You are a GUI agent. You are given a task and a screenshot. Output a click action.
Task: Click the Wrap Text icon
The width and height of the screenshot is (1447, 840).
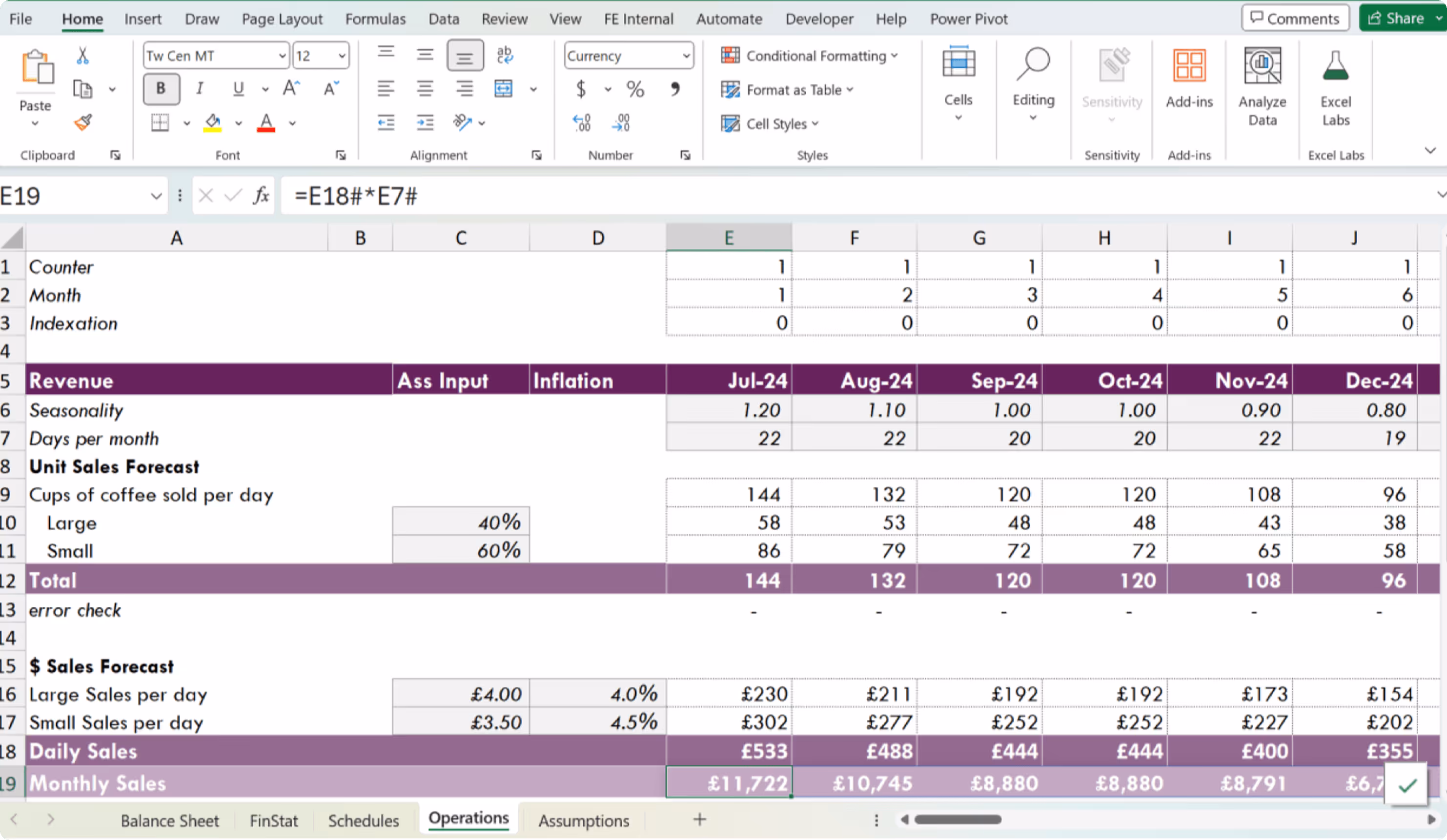504,55
